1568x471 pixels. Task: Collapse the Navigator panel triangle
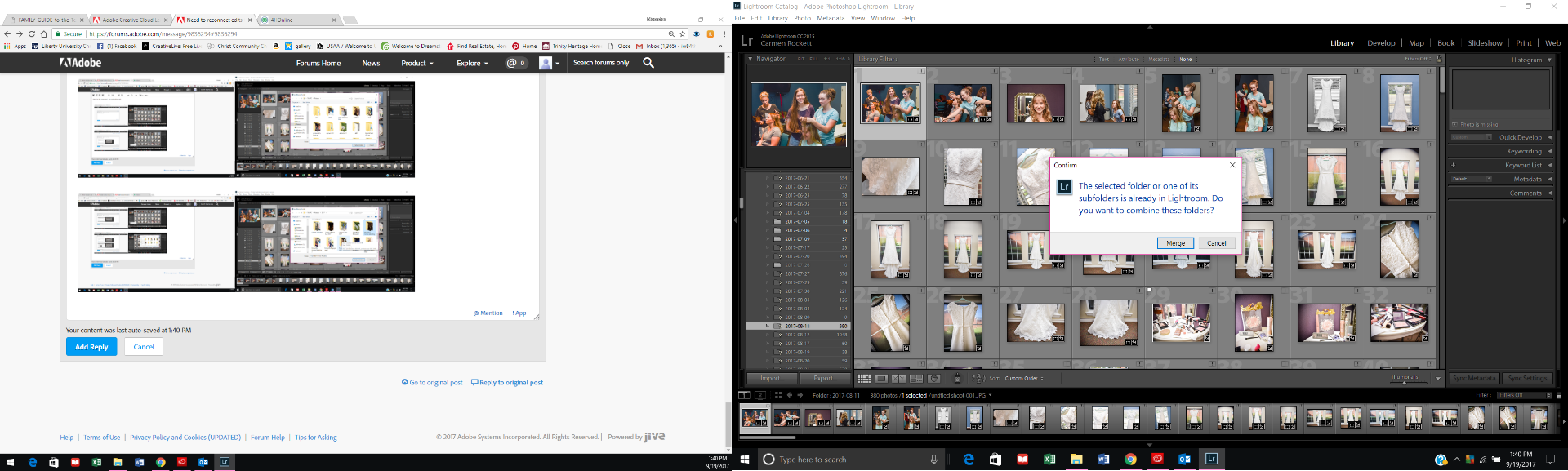pyautogui.click(x=751, y=59)
